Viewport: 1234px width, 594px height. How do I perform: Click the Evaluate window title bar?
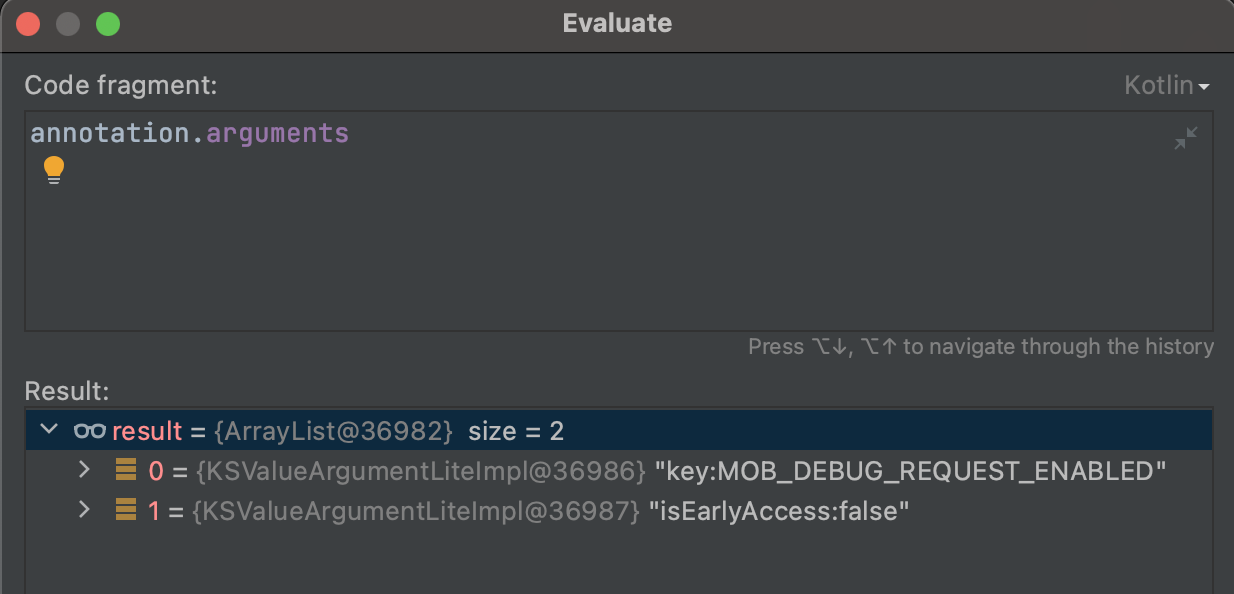coord(617,24)
